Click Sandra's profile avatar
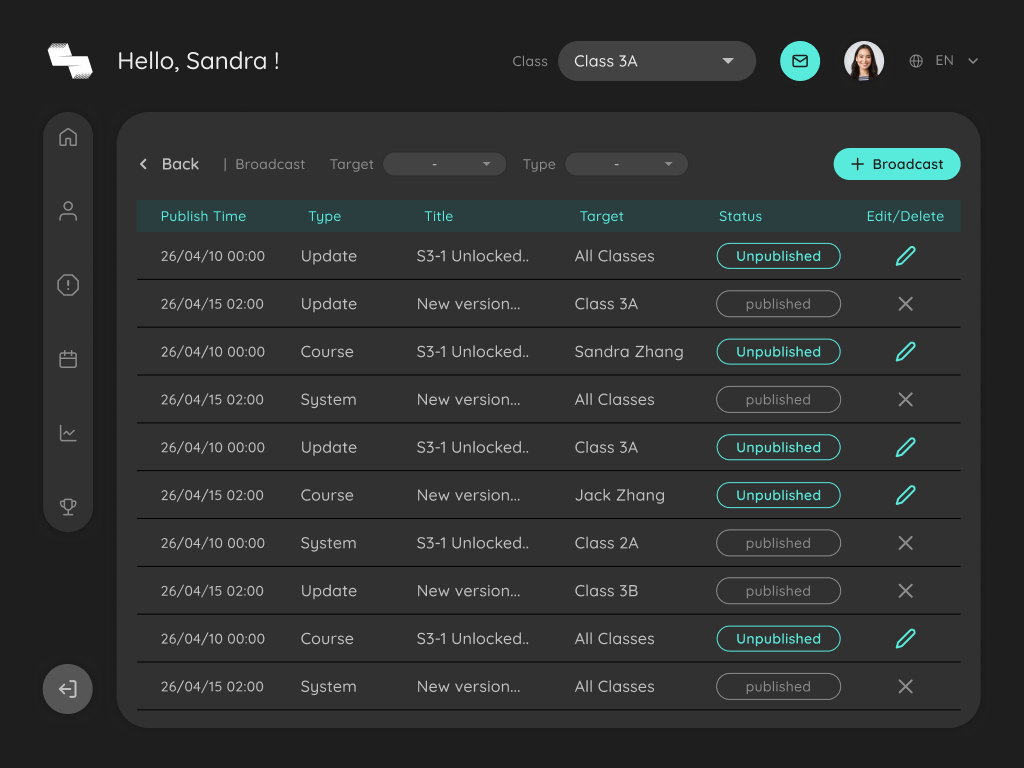Viewport: 1024px width, 768px height. tap(864, 61)
